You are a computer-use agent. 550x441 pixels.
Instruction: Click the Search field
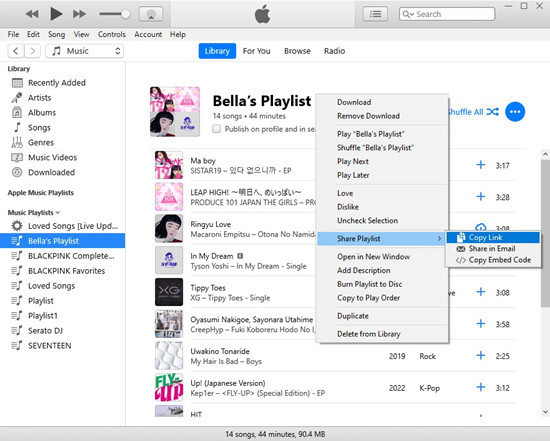pos(447,14)
